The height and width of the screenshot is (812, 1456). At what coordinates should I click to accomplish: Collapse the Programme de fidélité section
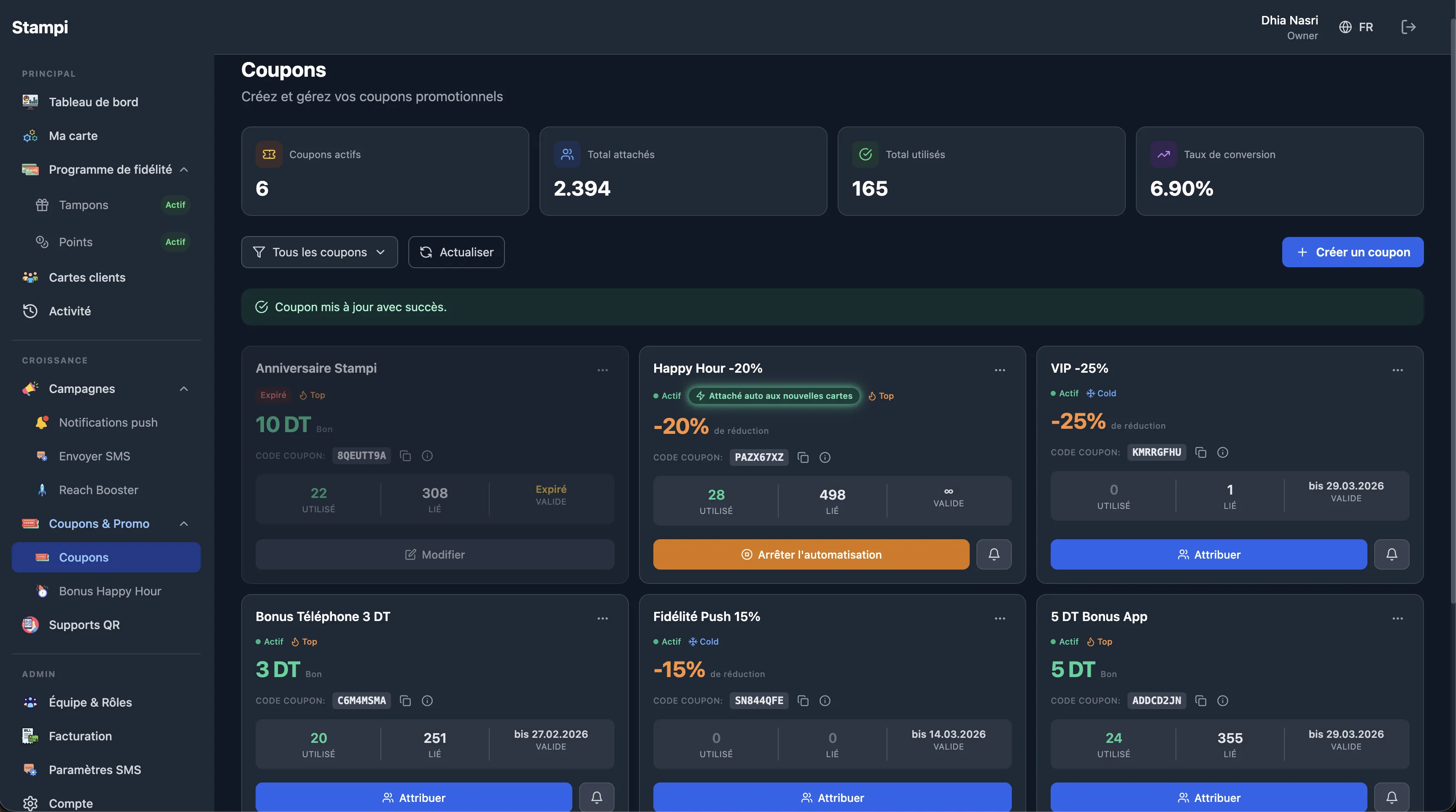coord(184,169)
